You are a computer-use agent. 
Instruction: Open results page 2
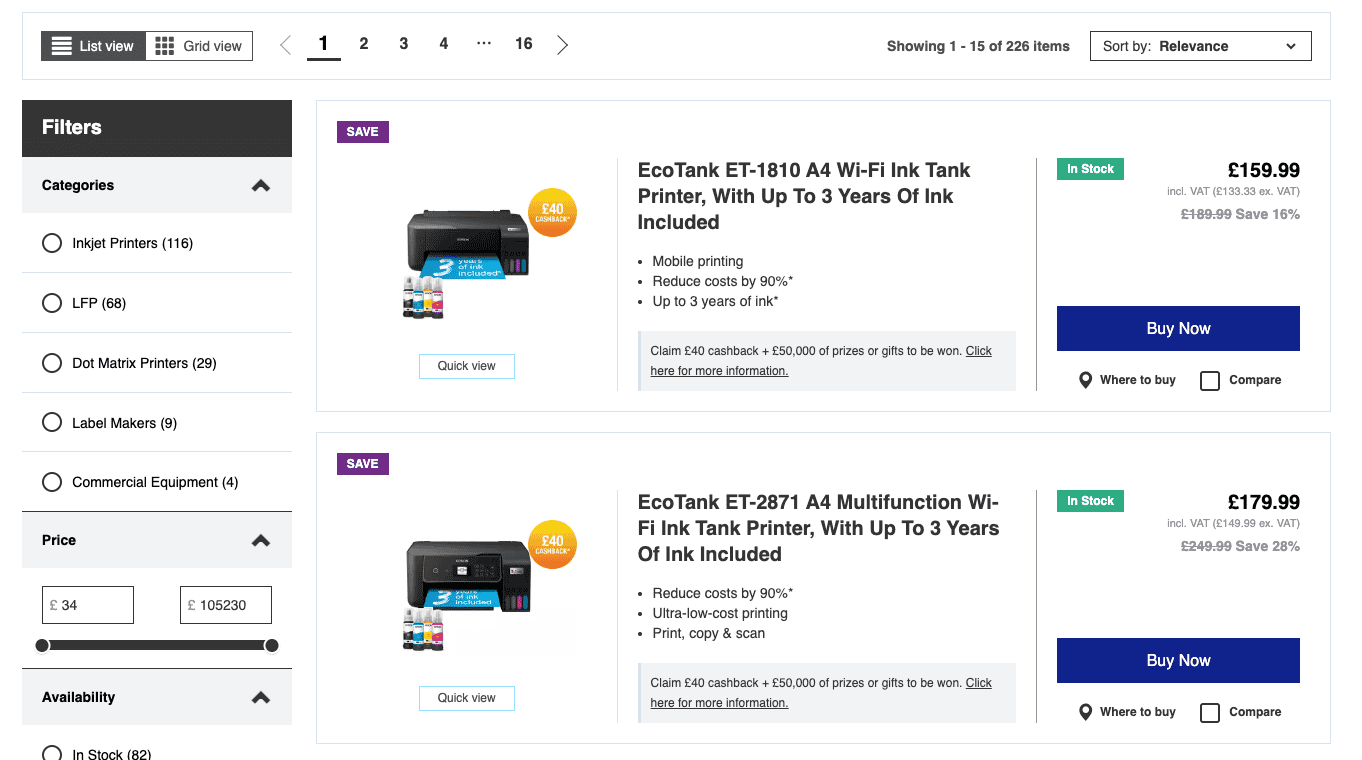coord(364,44)
